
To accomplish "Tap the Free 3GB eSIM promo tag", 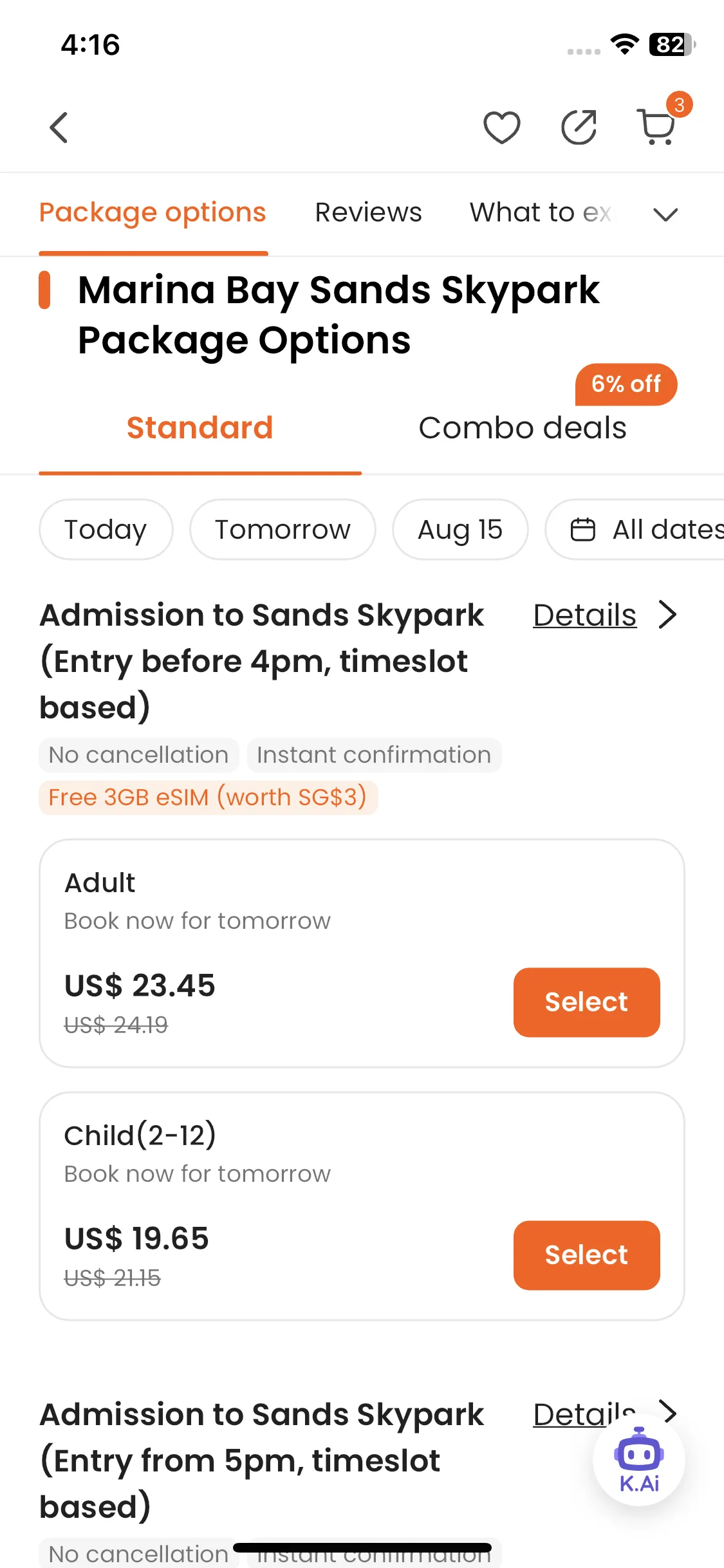I will coord(208,798).
